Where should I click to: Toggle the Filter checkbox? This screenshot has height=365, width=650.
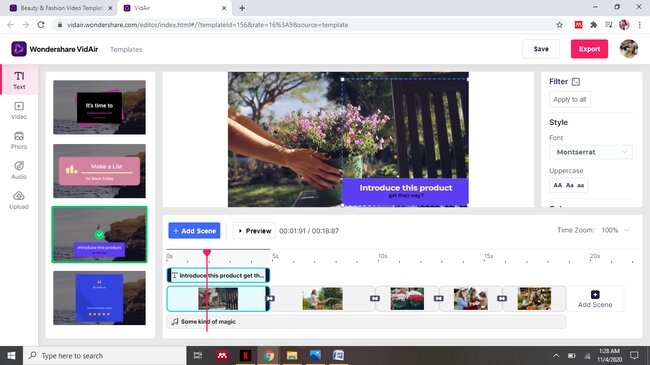click(x=576, y=82)
